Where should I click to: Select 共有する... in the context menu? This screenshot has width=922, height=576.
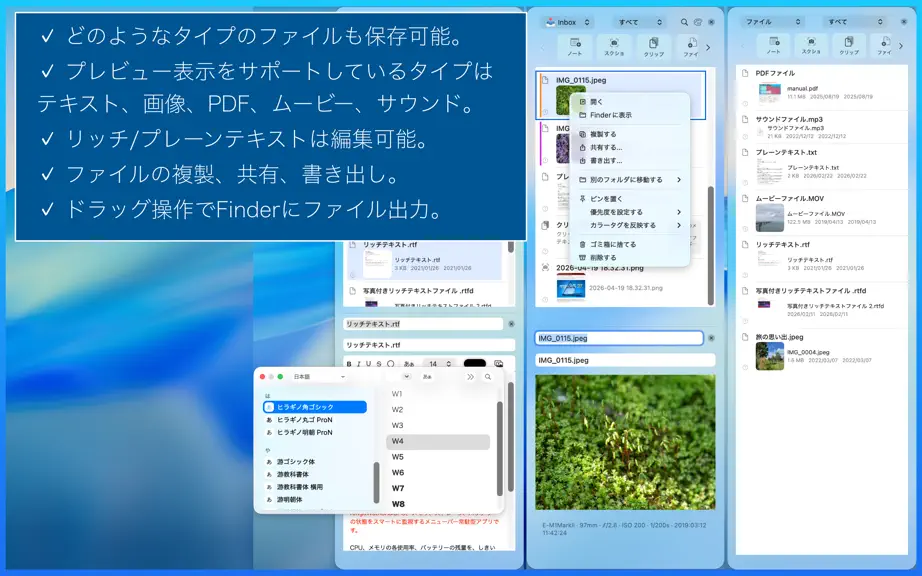[630, 148]
